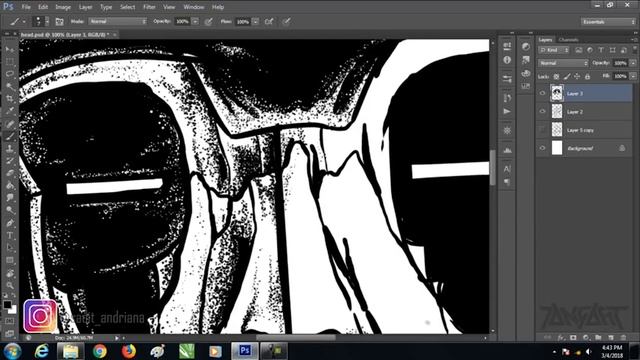Open the tool preset picker arrow

(x=24, y=22)
